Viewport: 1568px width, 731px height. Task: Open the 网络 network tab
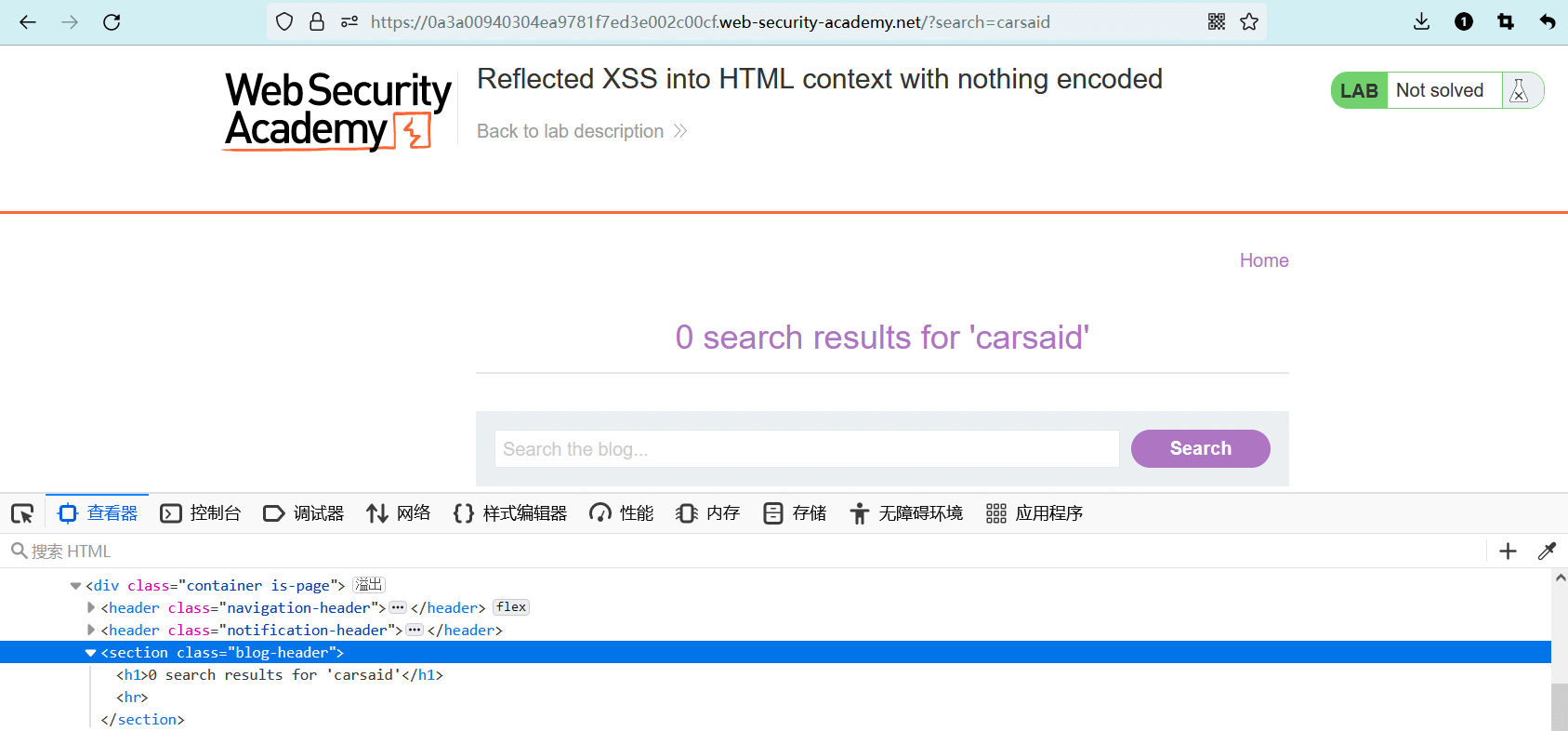pyautogui.click(x=399, y=513)
